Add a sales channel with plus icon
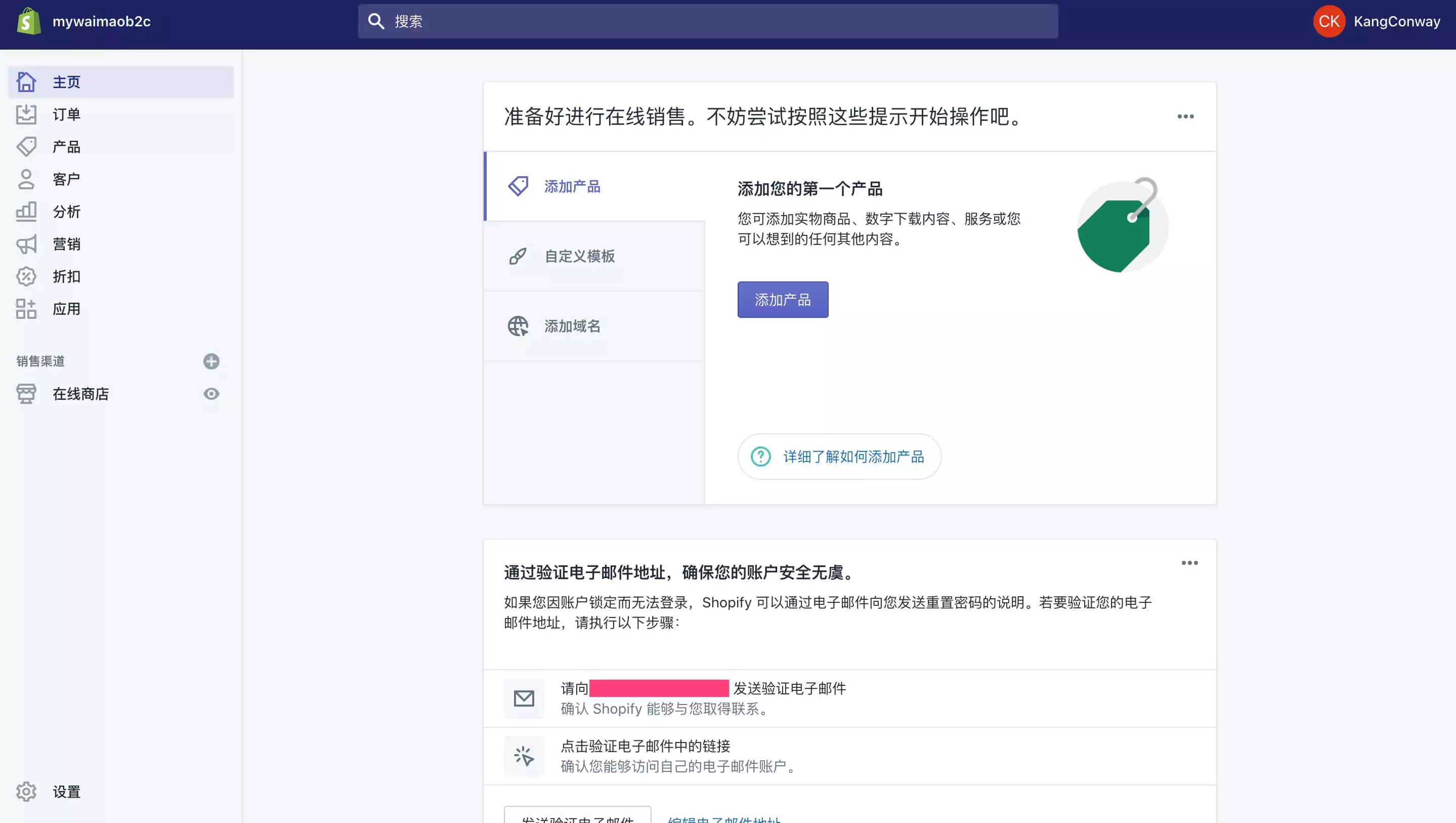The image size is (1456, 823). [211, 361]
